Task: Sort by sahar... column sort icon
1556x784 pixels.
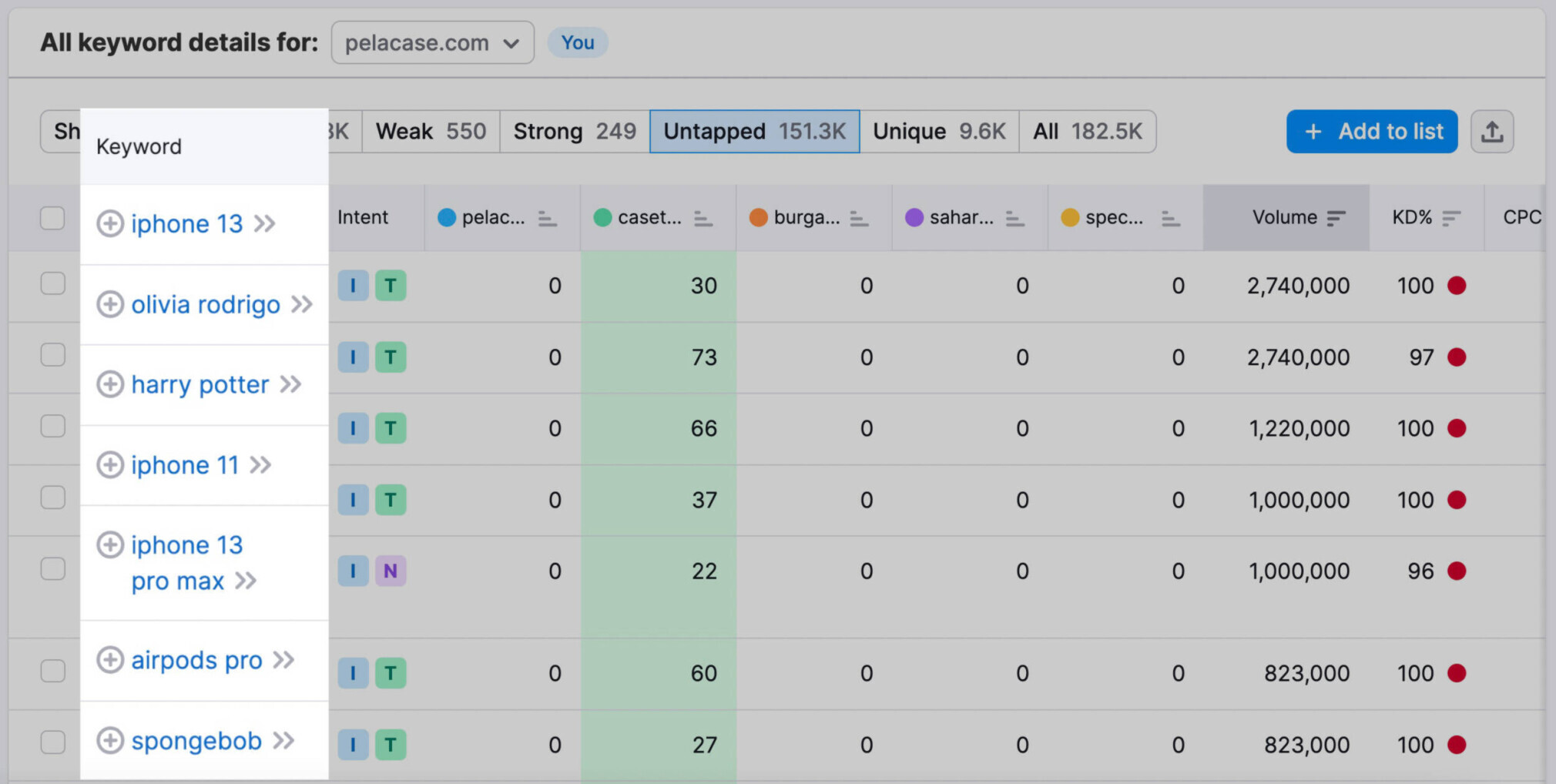Action: [x=1014, y=219]
